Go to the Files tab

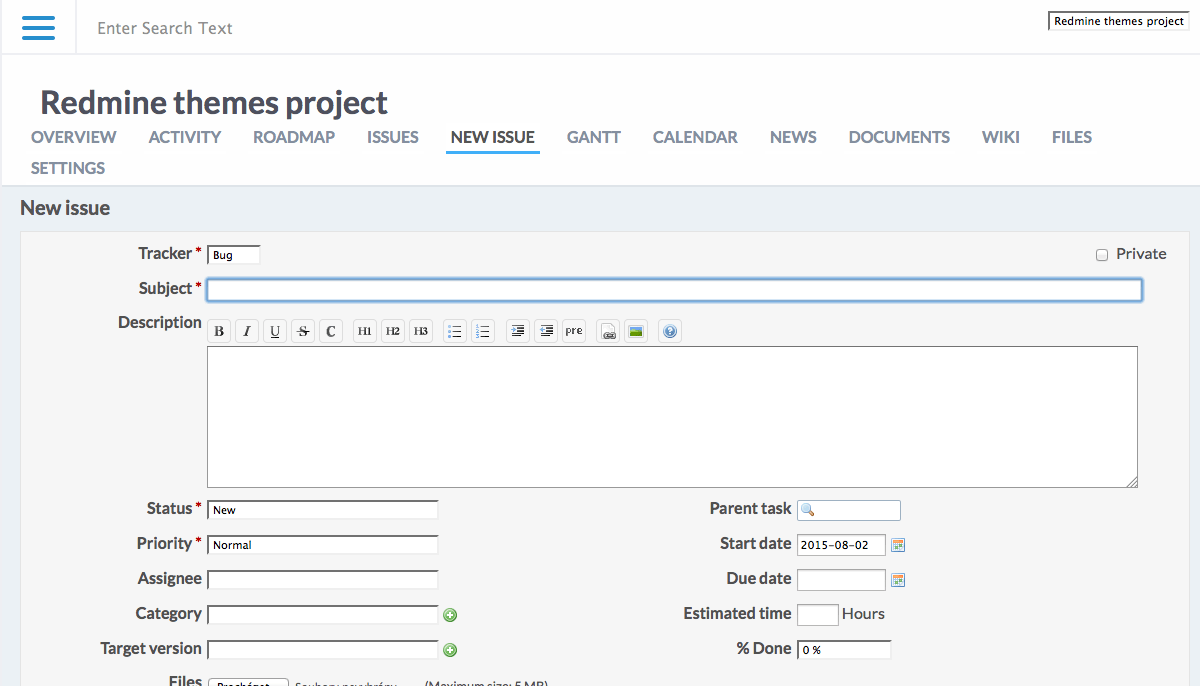pos(1072,137)
